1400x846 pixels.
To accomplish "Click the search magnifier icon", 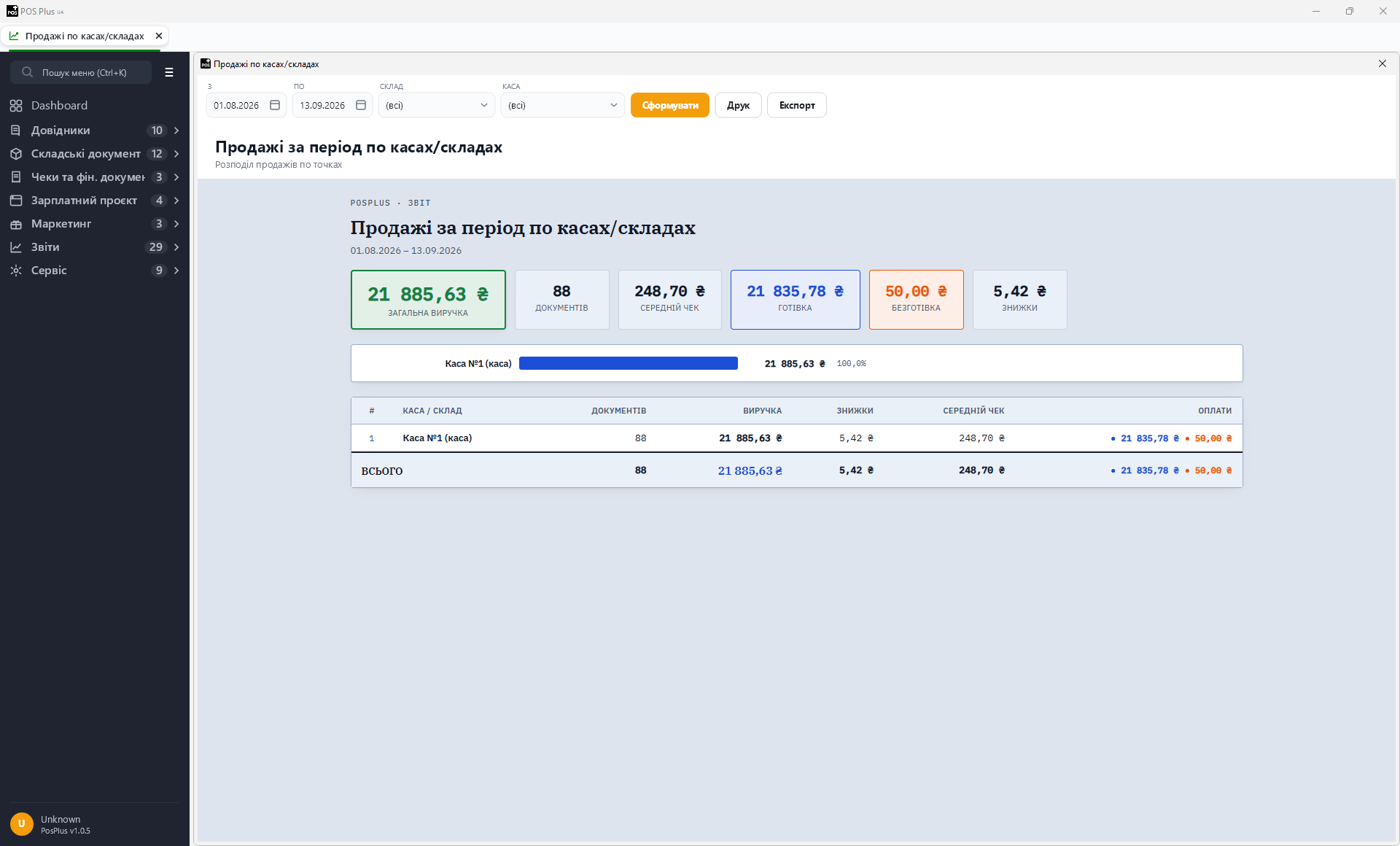I will (28, 72).
